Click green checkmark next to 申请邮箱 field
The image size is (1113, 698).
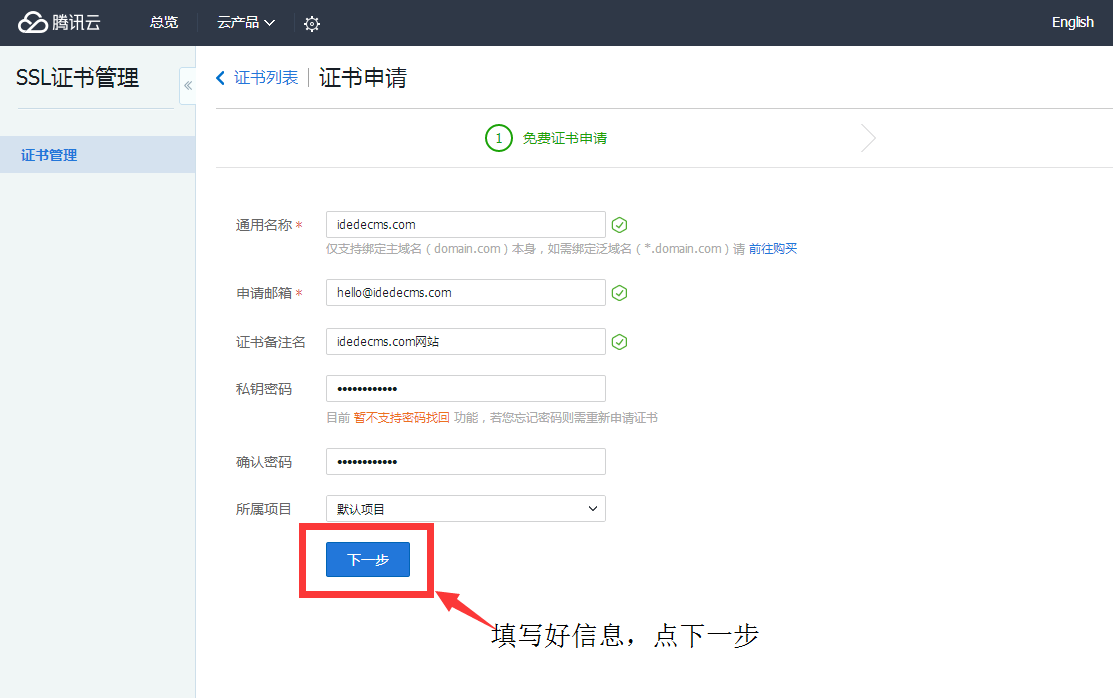pos(620,293)
